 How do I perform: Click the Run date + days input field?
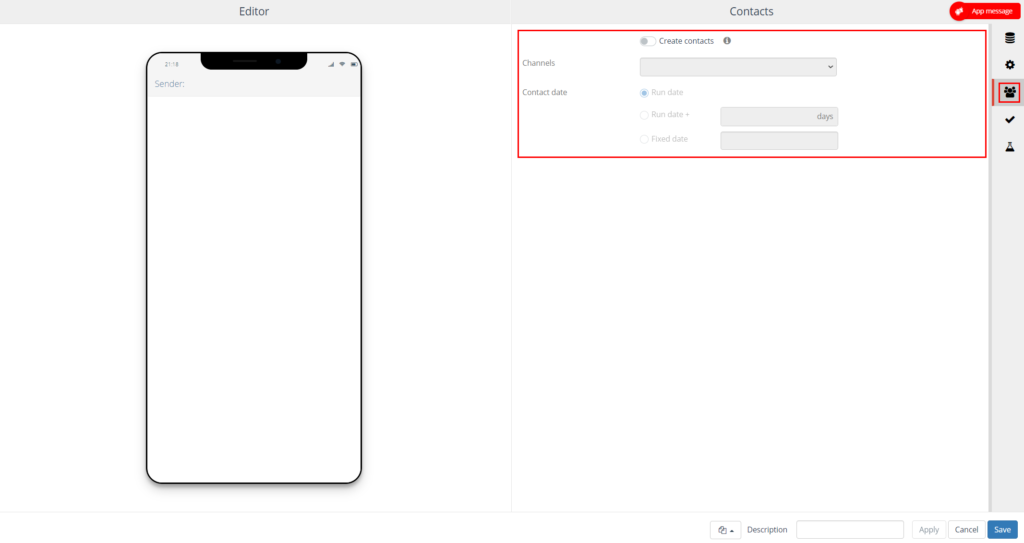tap(779, 116)
